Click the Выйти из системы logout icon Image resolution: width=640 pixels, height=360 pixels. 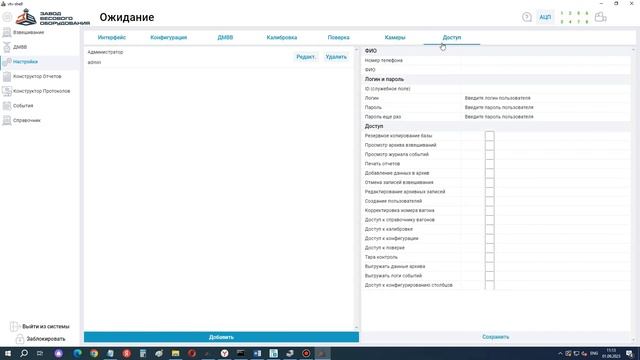[15, 327]
